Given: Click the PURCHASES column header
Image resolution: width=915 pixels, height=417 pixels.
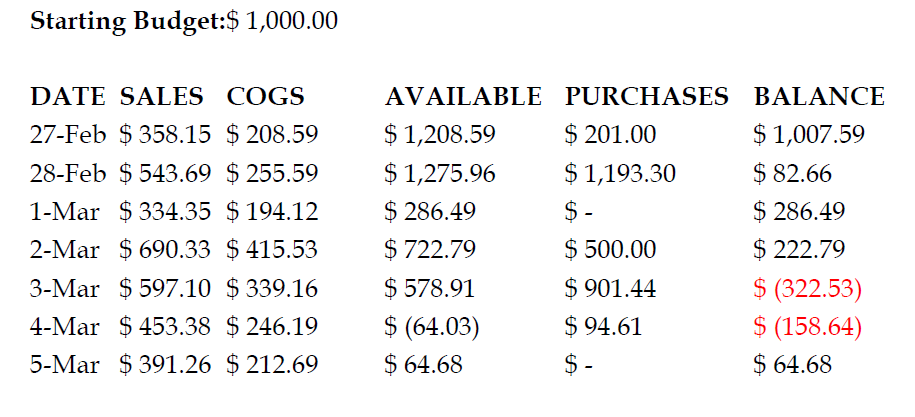Looking at the screenshot, I should (x=646, y=97).
